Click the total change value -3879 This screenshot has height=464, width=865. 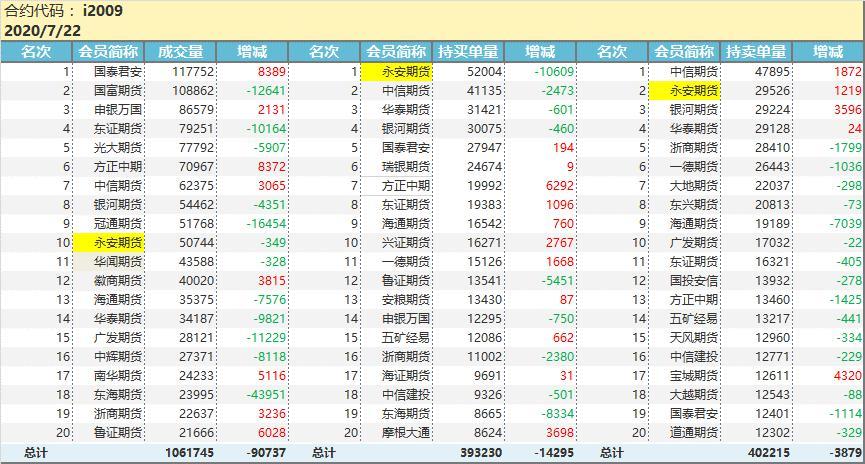(845, 453)
